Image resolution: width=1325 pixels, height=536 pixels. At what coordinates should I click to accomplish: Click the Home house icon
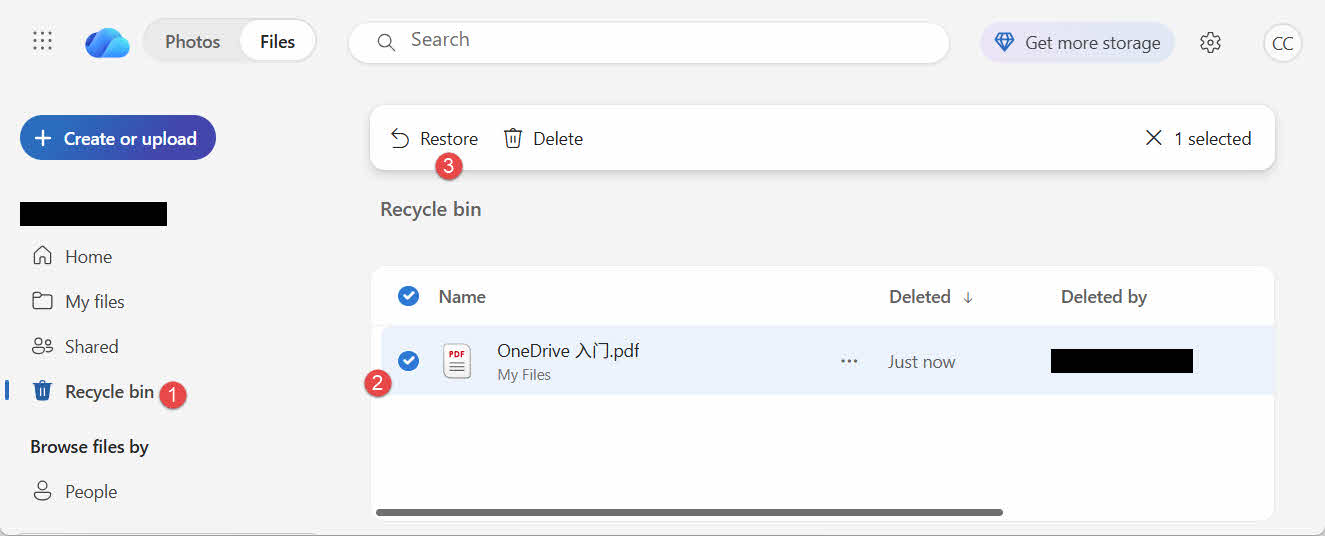pyautogui.click(x=42, y=256)
